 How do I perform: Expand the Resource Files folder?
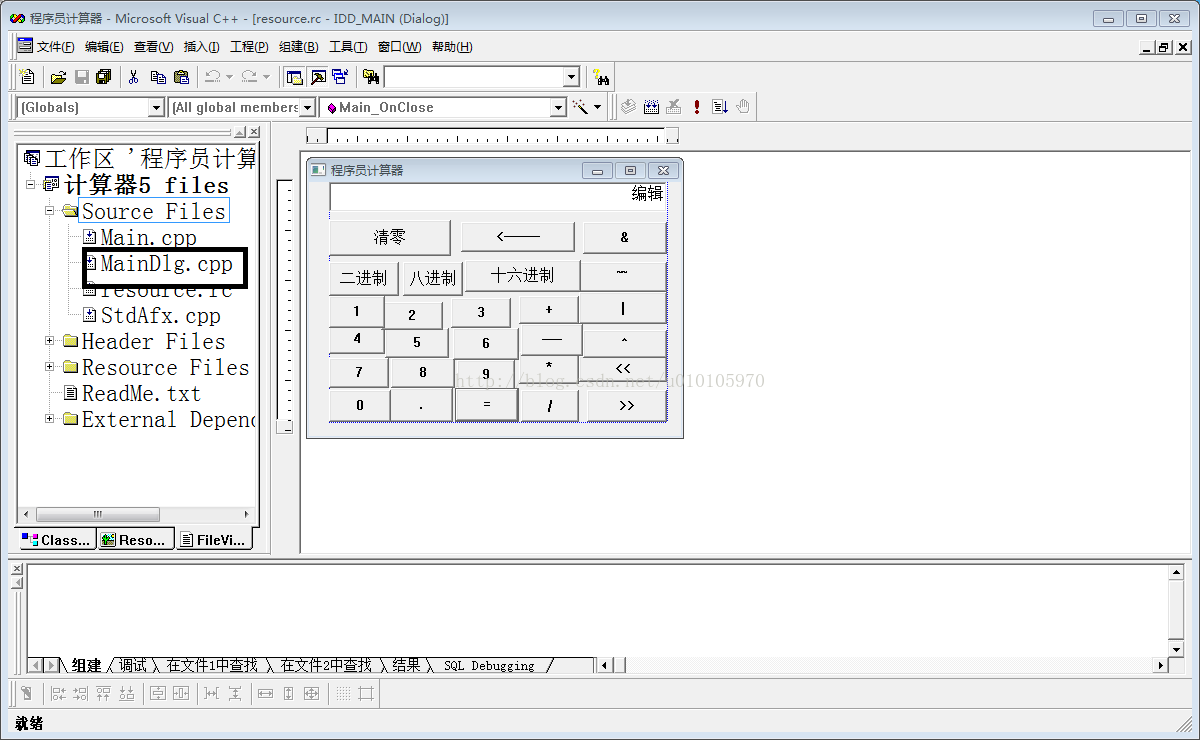click(x=50, y=367)
